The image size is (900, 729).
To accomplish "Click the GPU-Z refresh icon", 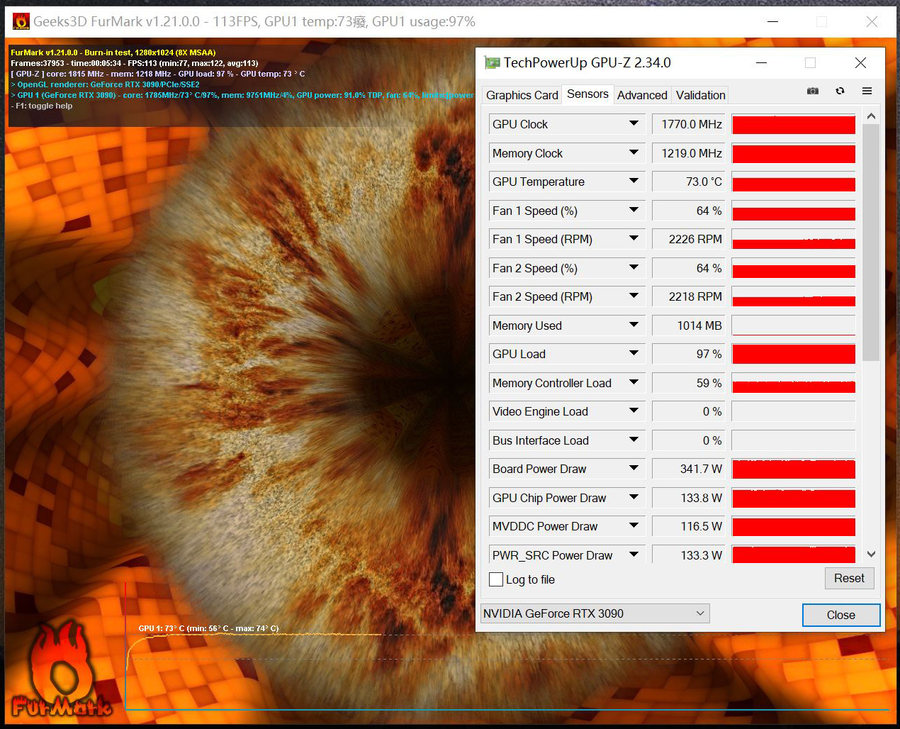I will (x=839, y=91).
